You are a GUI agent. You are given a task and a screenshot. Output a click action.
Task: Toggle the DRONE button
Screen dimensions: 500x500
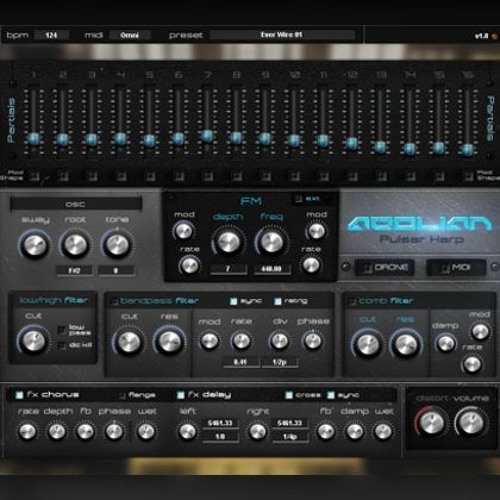(x=385, y=267)
